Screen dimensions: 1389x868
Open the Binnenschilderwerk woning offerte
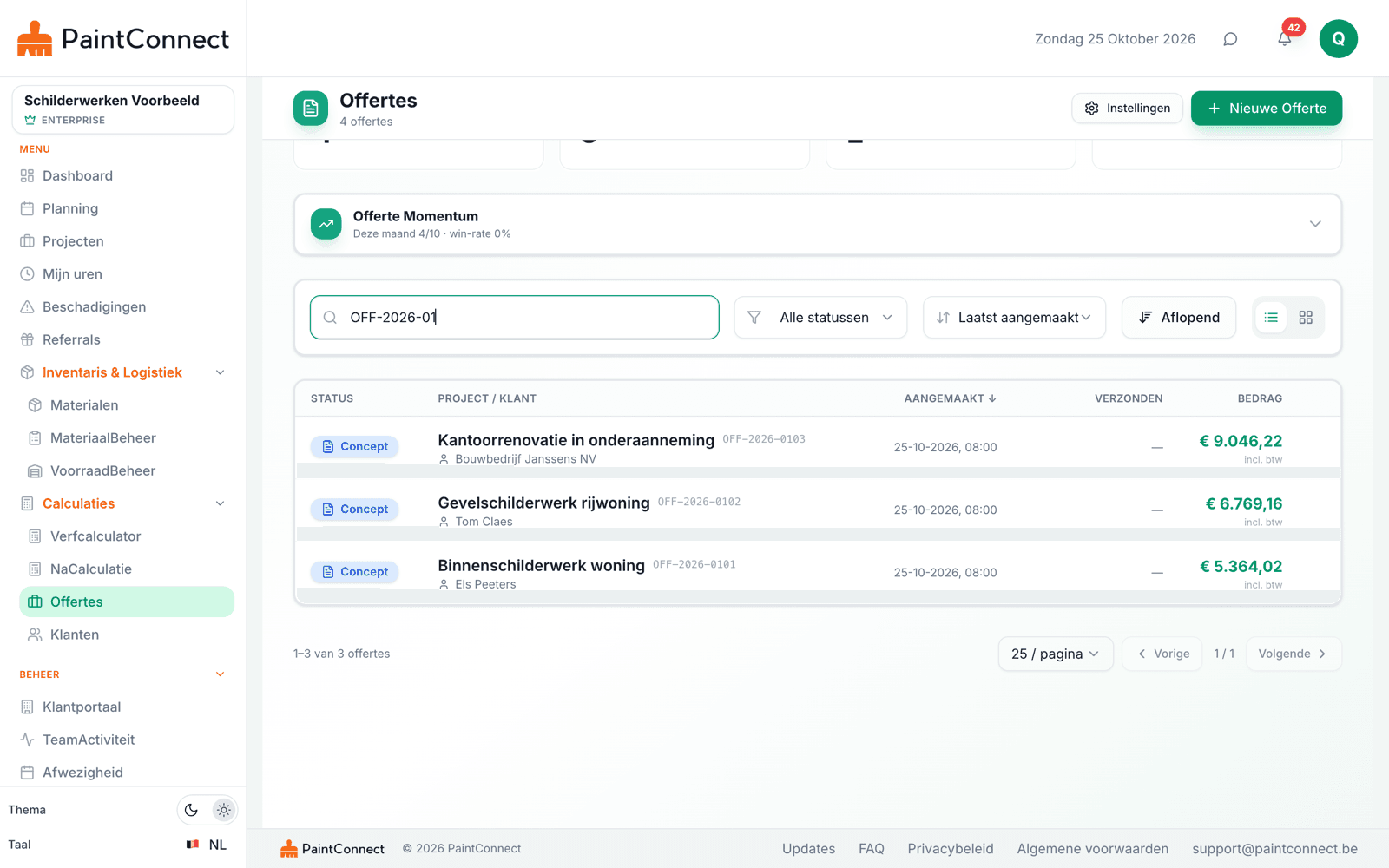pos(541,565)
